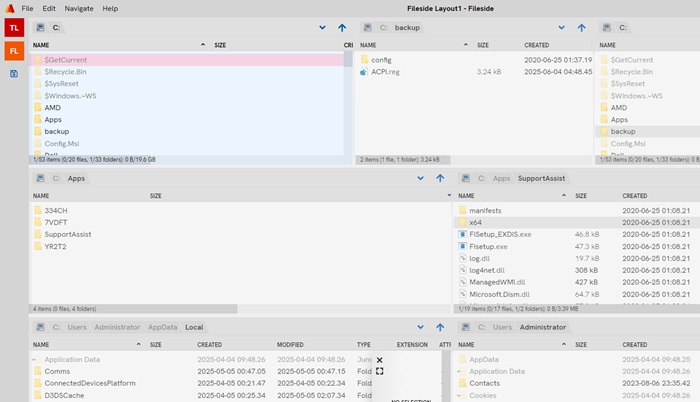Expand the dropdown chevron in top-left C: pane
This screenshot has width=700, height=402.
[322, 29]
